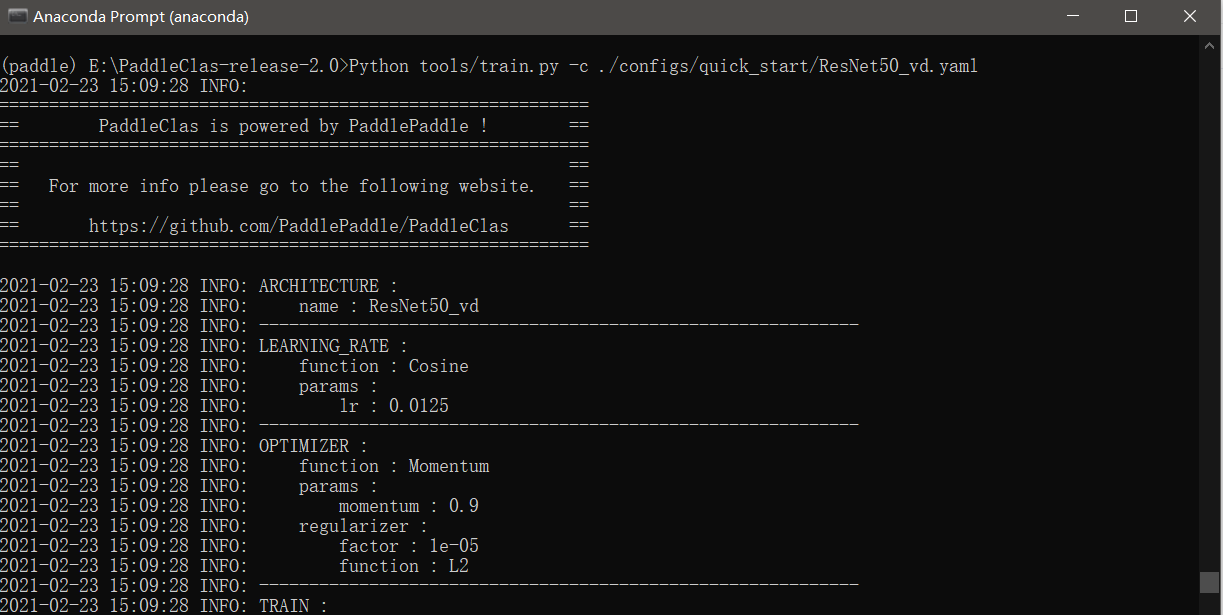Click the scrollbar up arrow
Image resolution: width=1223 pixels, height=615 pixels.
pyautogui.click(x=1209, y=44)
